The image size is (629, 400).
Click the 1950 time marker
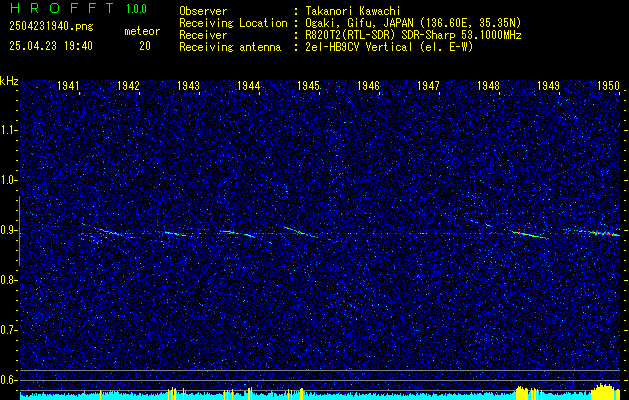(608, 85)
